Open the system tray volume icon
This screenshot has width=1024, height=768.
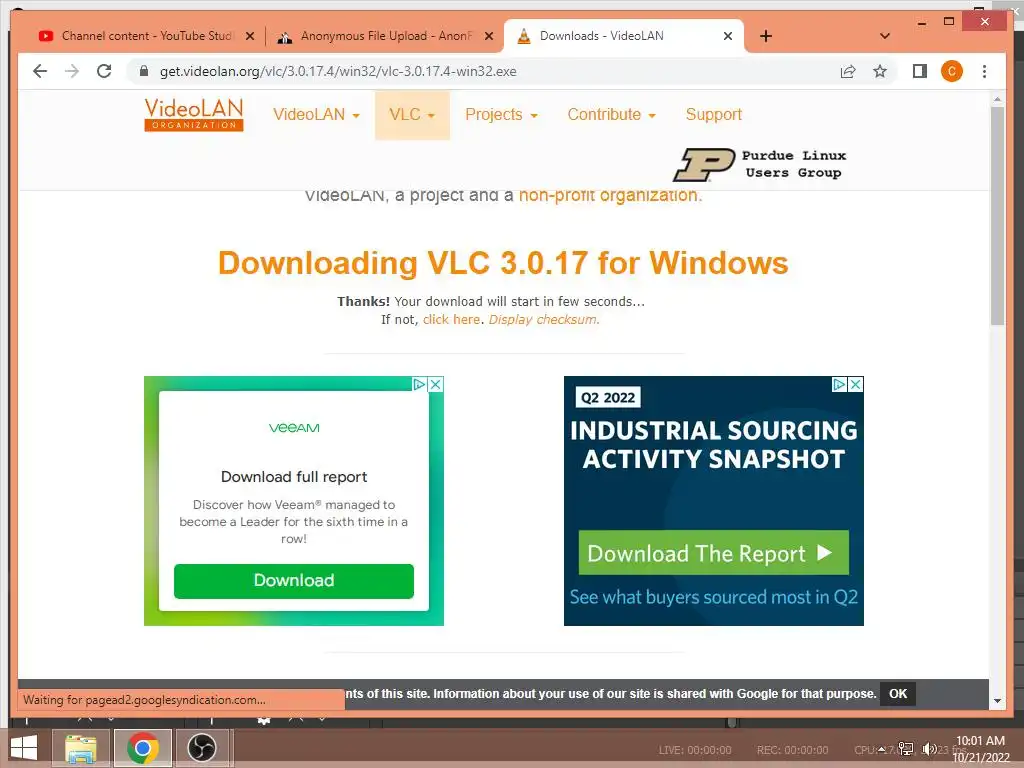929,749
